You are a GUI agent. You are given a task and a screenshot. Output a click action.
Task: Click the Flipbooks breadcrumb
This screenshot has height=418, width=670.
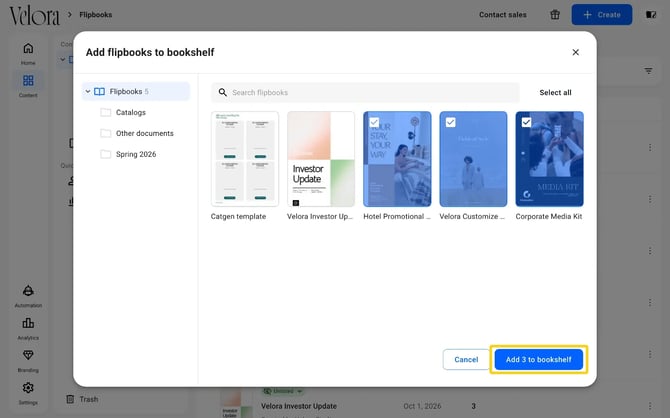[96, 15]
